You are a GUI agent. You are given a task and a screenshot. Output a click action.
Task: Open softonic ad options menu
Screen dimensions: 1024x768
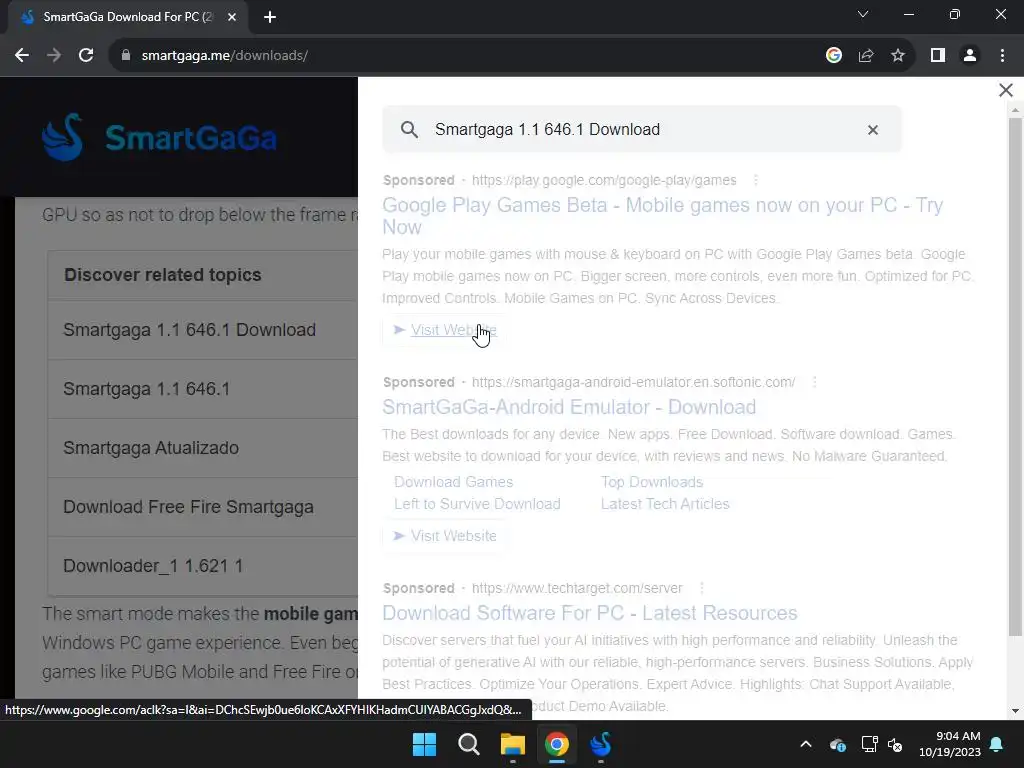[814, 382]
